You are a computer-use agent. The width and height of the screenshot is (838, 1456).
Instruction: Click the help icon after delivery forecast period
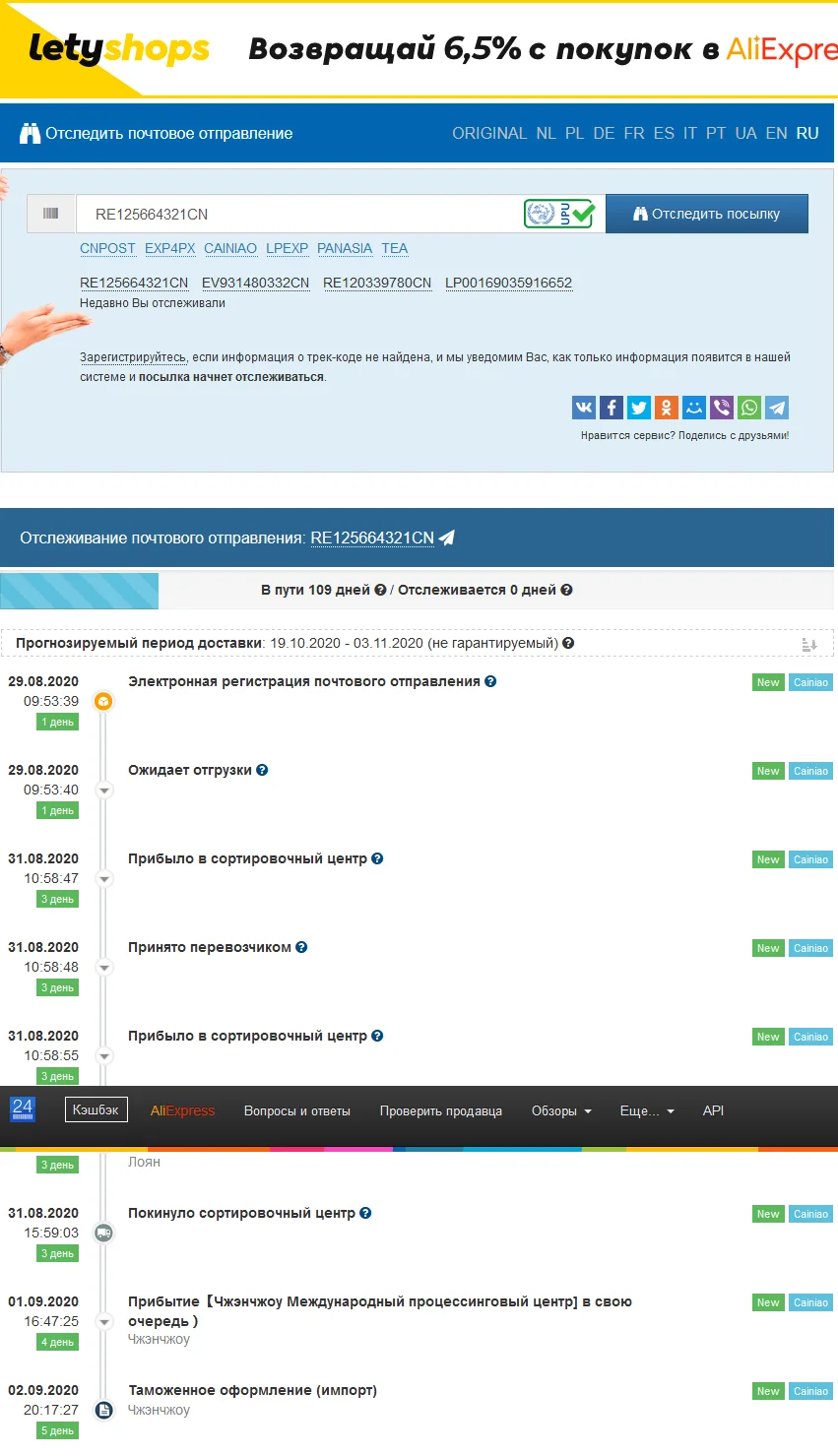click(568, 643)
